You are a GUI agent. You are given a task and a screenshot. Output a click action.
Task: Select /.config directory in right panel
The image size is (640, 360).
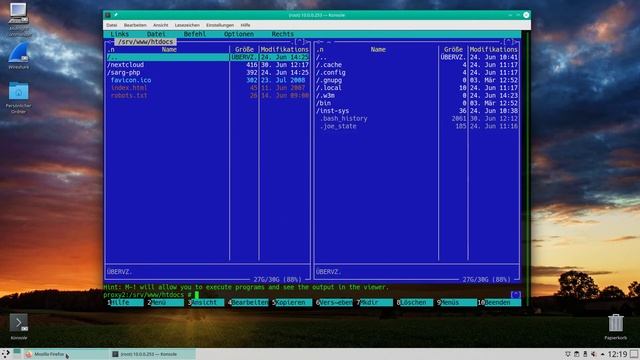417,73
